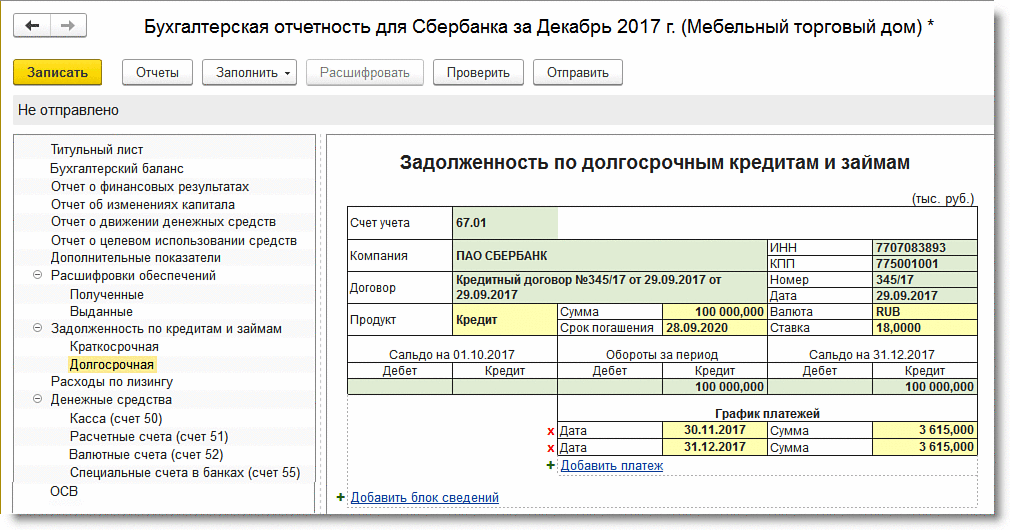Viewport: 1010px width, 530px height.
Task: Open Бухгалтерский баланс in the tree
Action: click(x=117, y=169)
